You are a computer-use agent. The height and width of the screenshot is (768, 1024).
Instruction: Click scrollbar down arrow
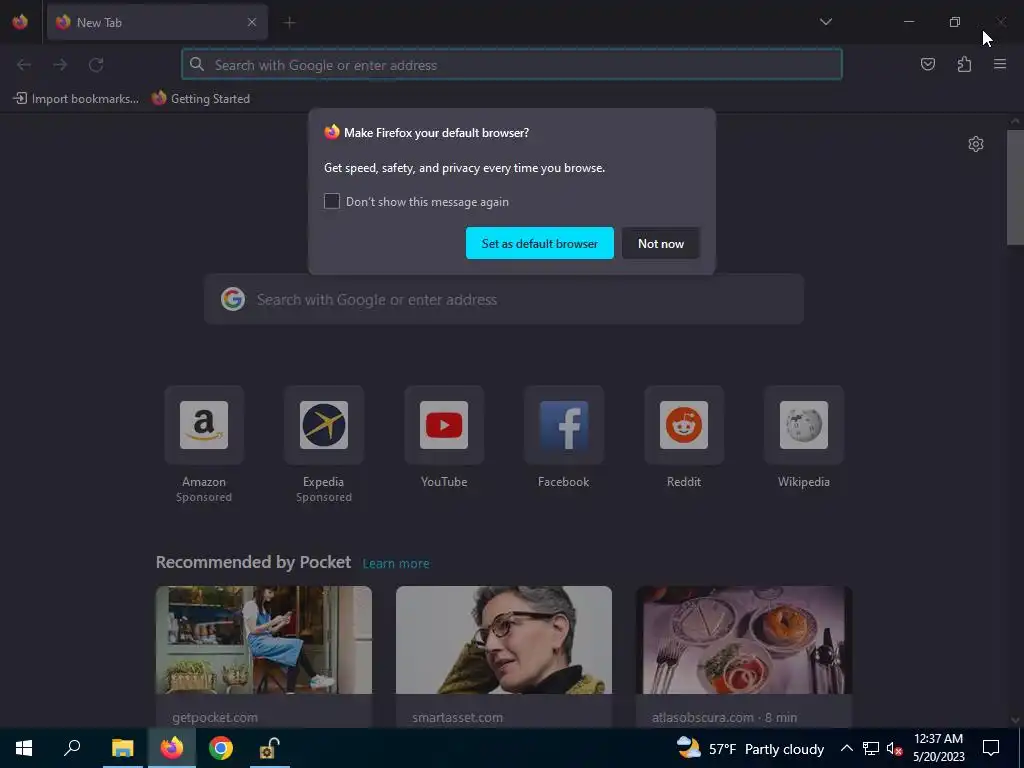[x=1015, y=720]
